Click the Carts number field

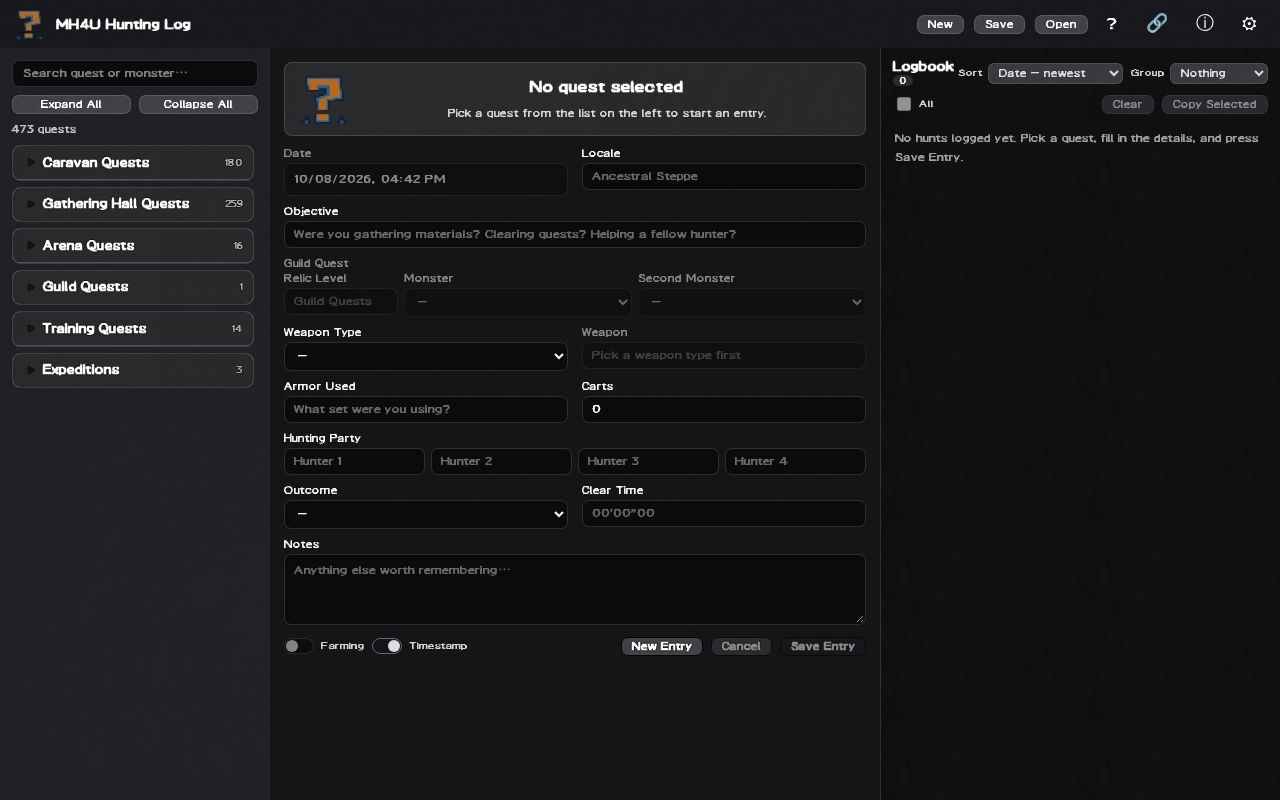(724, 409)
